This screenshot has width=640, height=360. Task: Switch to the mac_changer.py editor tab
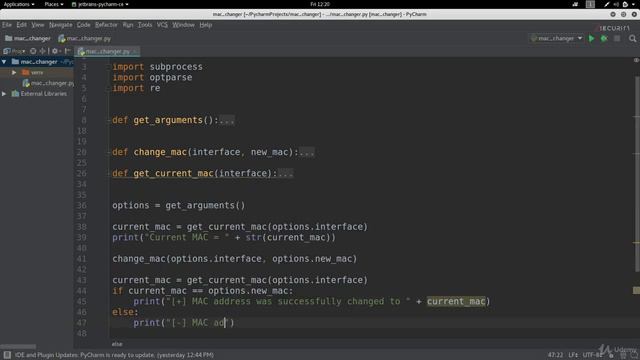107,51
